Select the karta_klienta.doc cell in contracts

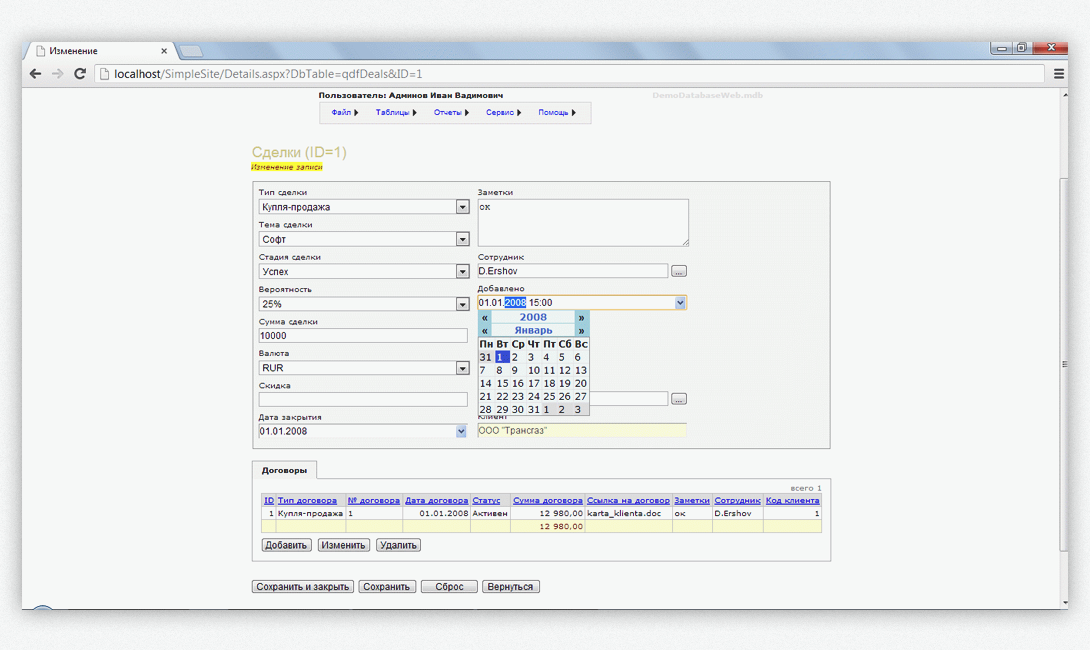pyautogui.click(x=628, y=514)
